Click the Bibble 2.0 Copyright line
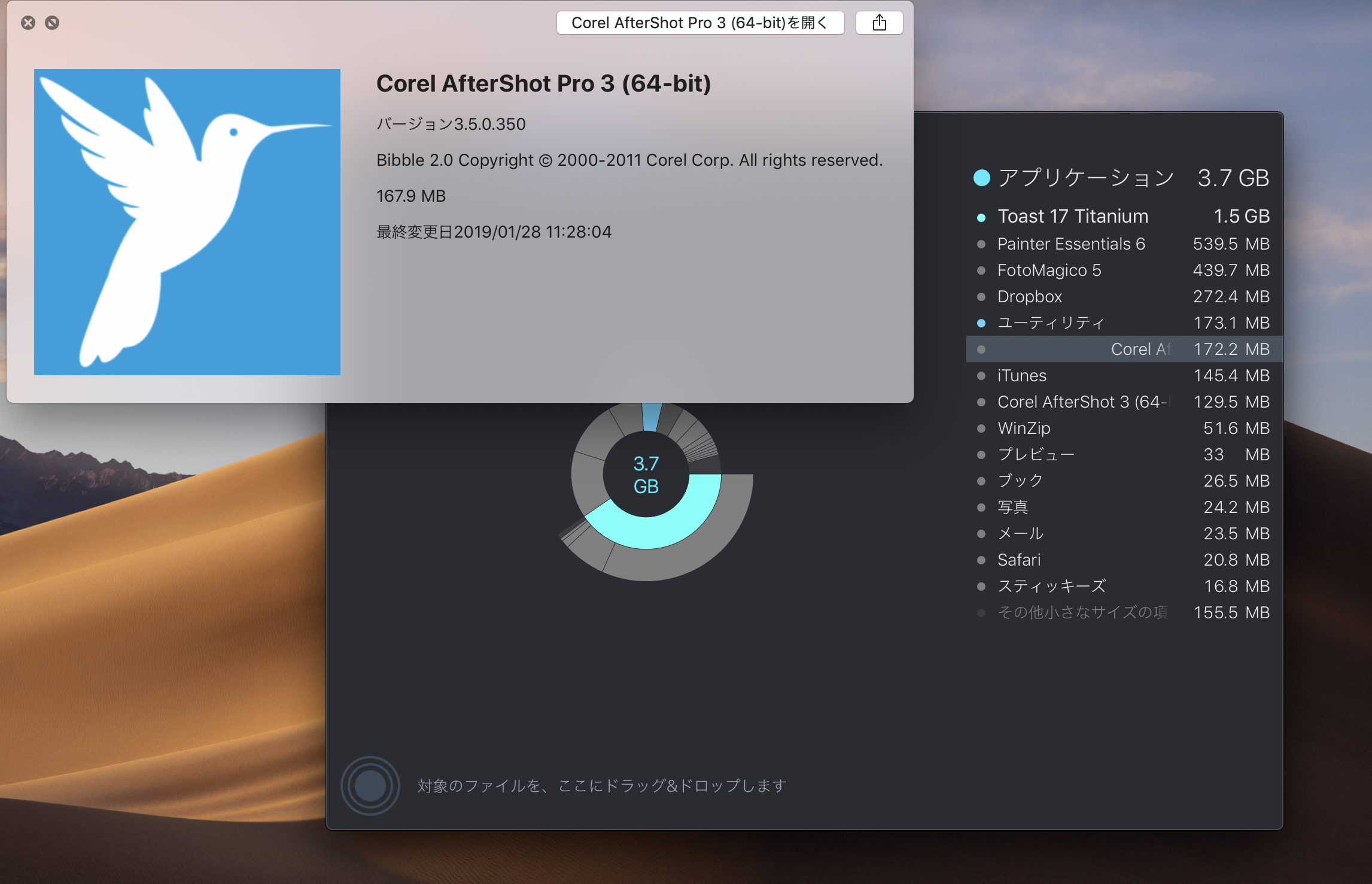Screen dimensions: 1372x884 pyautogui.click(x=629, y=160)
